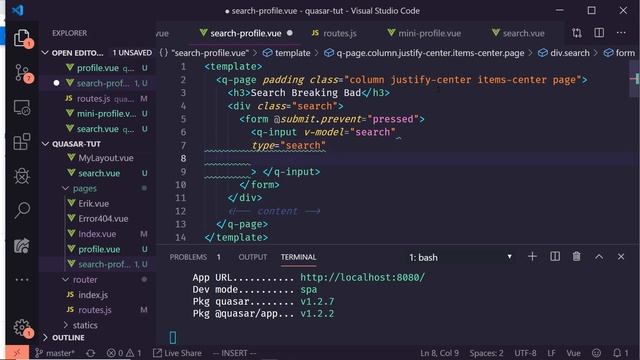Open Index.vue in pages folder
640x360 pixels.
pyautogui.click(x=97, y=234)
